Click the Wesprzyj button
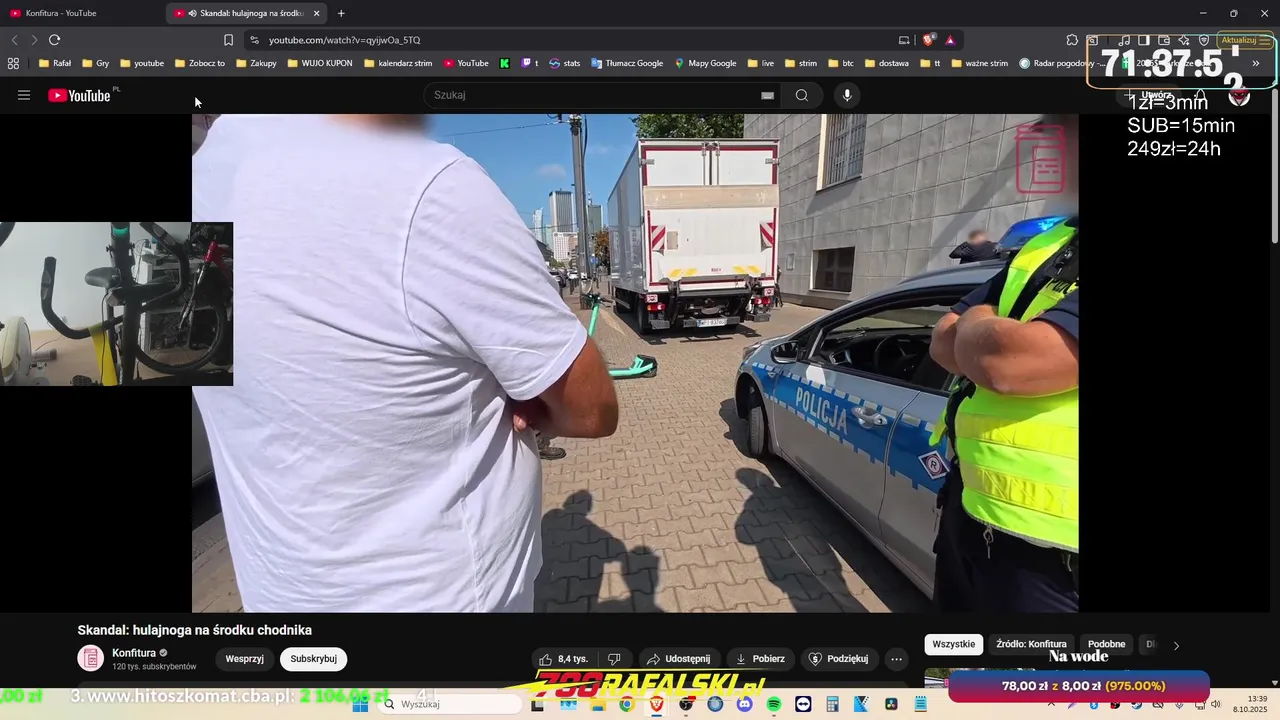1280x720 pixels. pyautogui.click(x=245, y=659)
